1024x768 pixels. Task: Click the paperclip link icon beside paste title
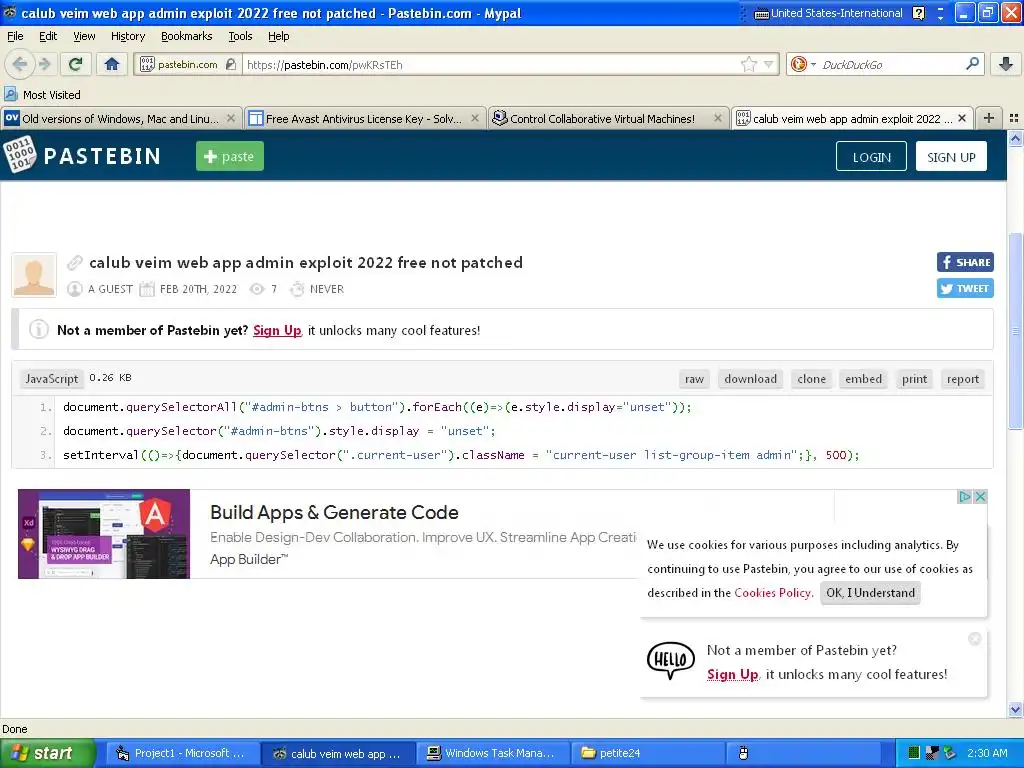tap(75, 263)
